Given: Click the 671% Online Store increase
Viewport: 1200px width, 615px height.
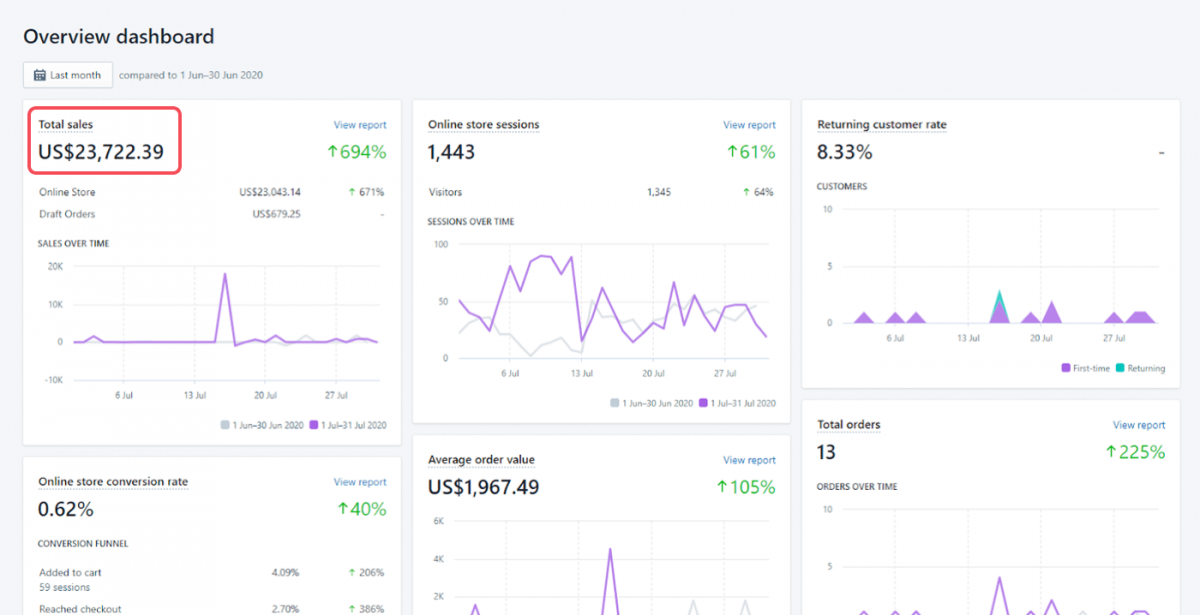Looking at the screenshot, I should pyautogui.click(x=366, y=192).
